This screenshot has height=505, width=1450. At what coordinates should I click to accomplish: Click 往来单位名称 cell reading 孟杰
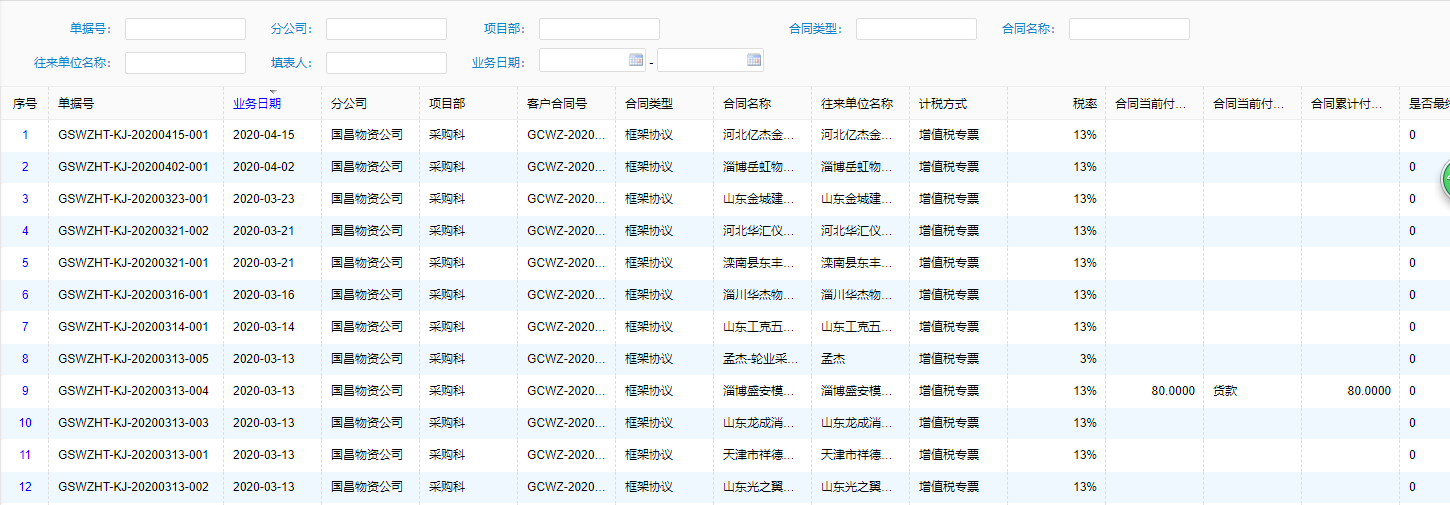pos(833,359)
